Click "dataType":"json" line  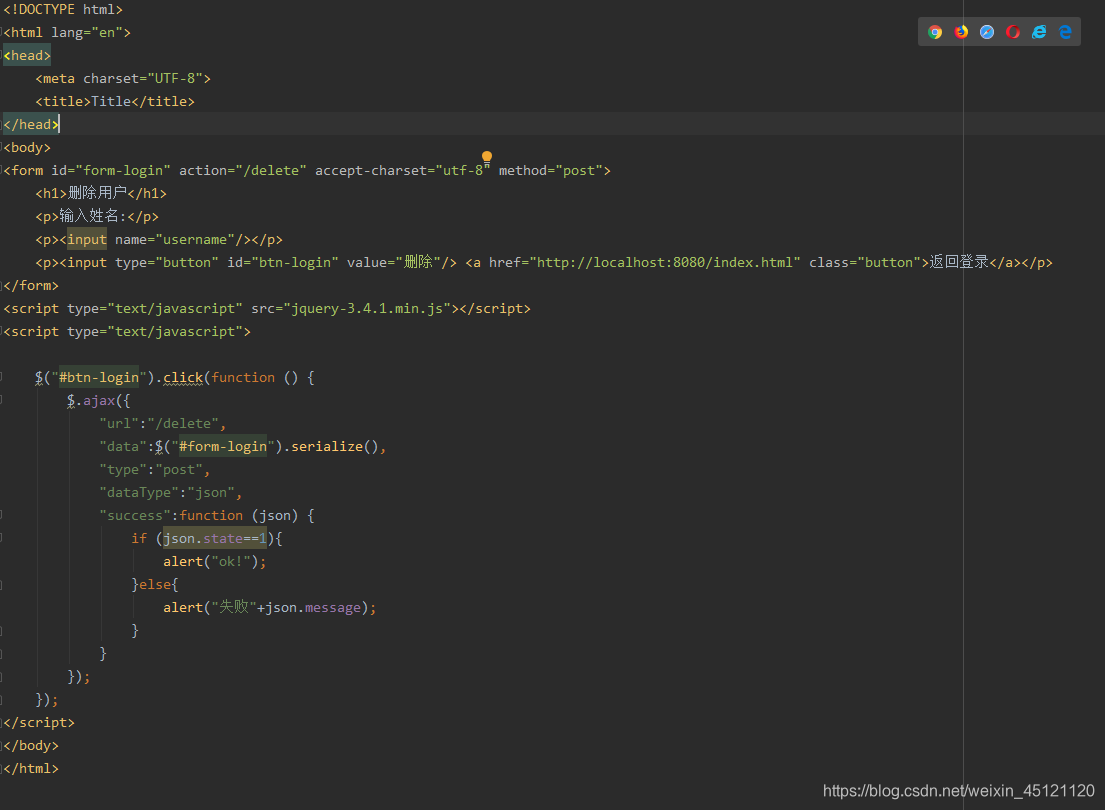[171, 493]
